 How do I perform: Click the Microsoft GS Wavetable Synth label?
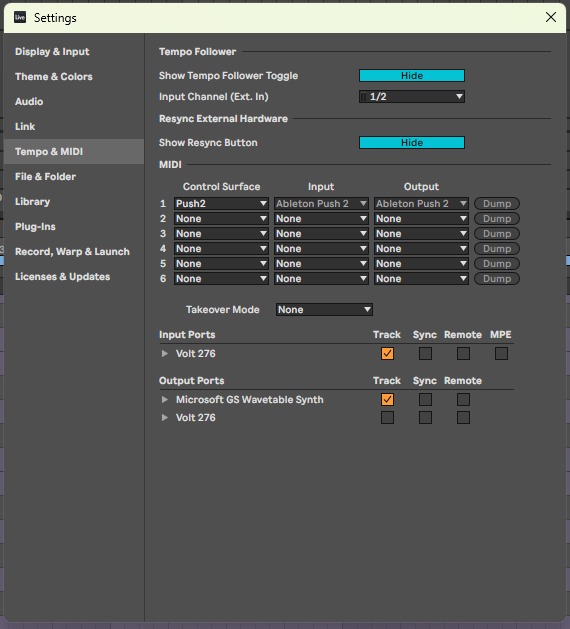(250, 400)
